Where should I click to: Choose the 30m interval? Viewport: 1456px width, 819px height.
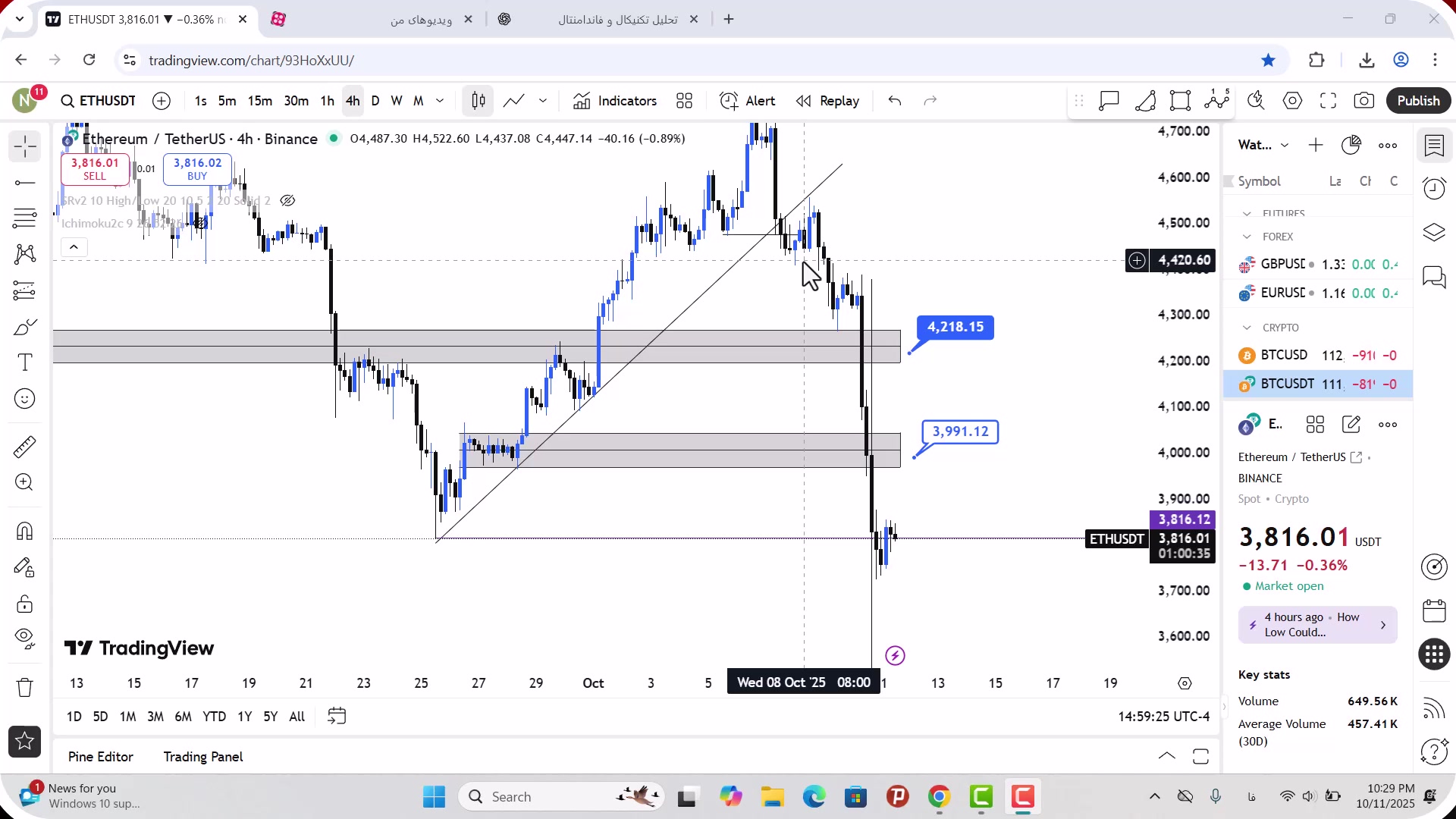(296, 101)
